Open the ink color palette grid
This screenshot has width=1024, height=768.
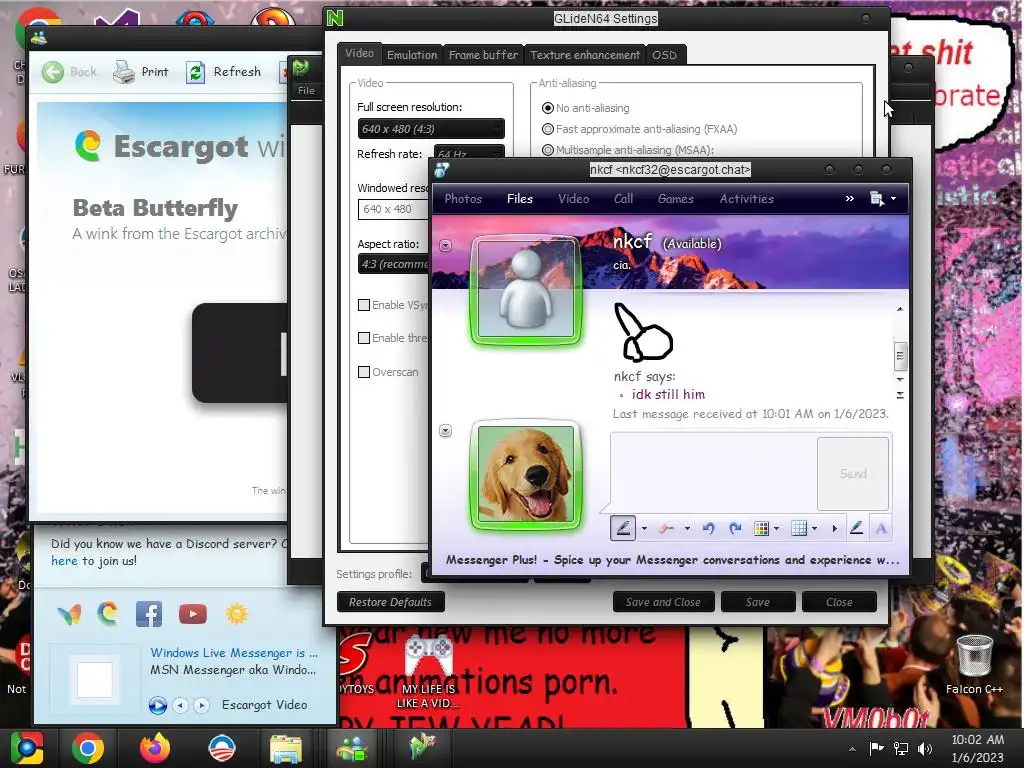761,528
